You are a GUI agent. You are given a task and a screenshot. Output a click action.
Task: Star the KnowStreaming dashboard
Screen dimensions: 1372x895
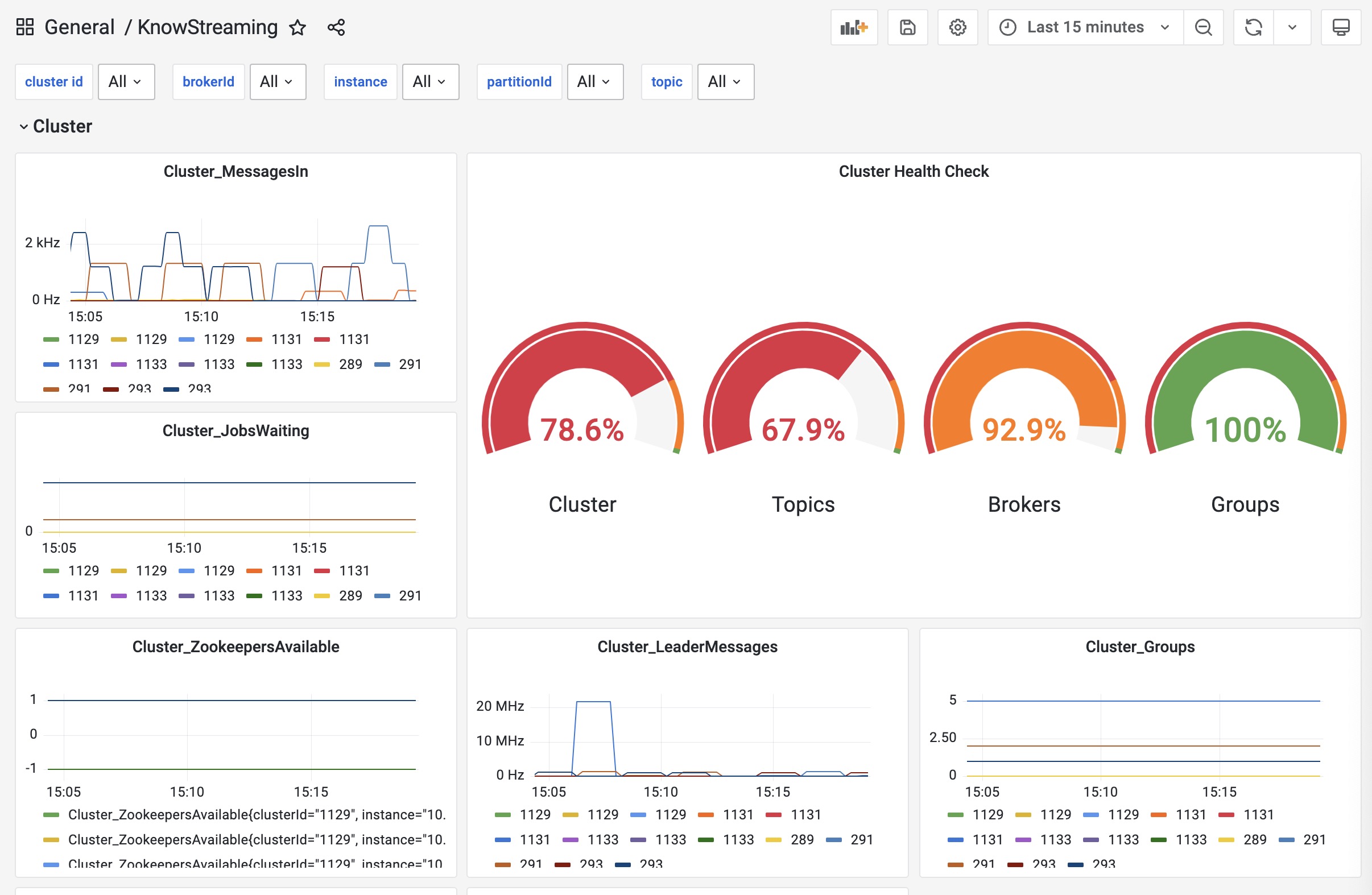click(x=297, y=27)
